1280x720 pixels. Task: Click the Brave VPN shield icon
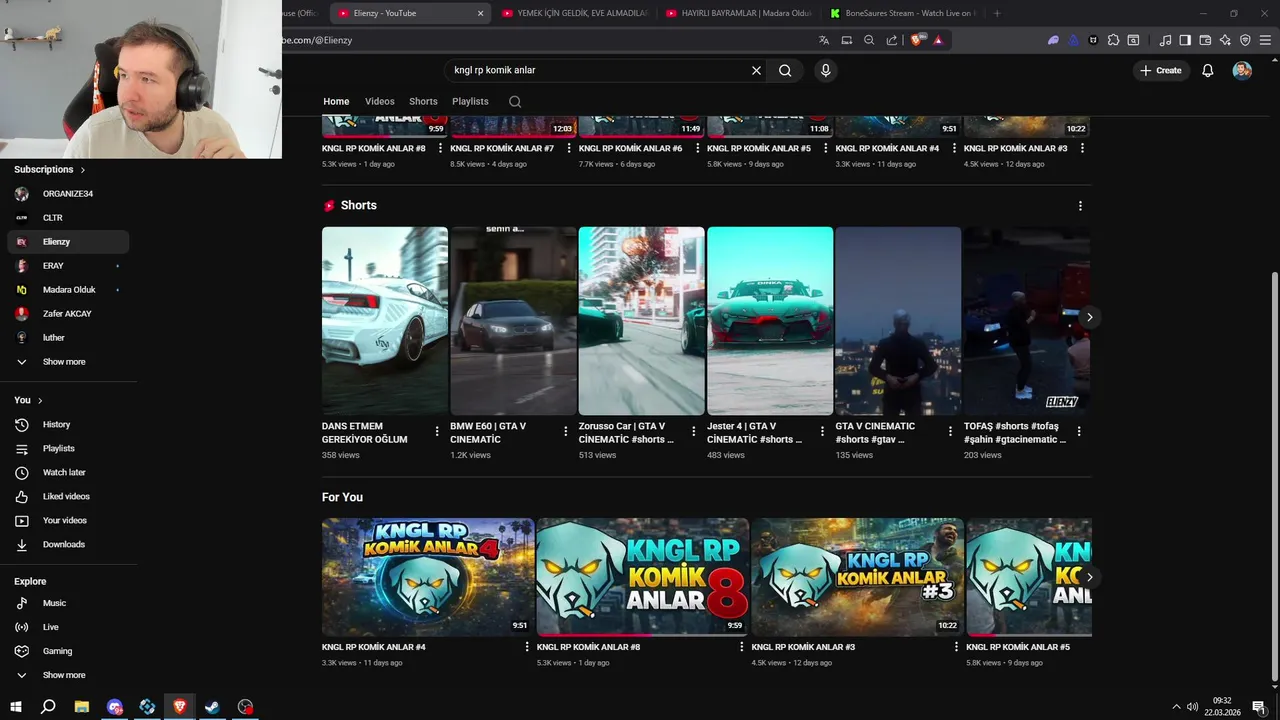[x=1245, y=40]
